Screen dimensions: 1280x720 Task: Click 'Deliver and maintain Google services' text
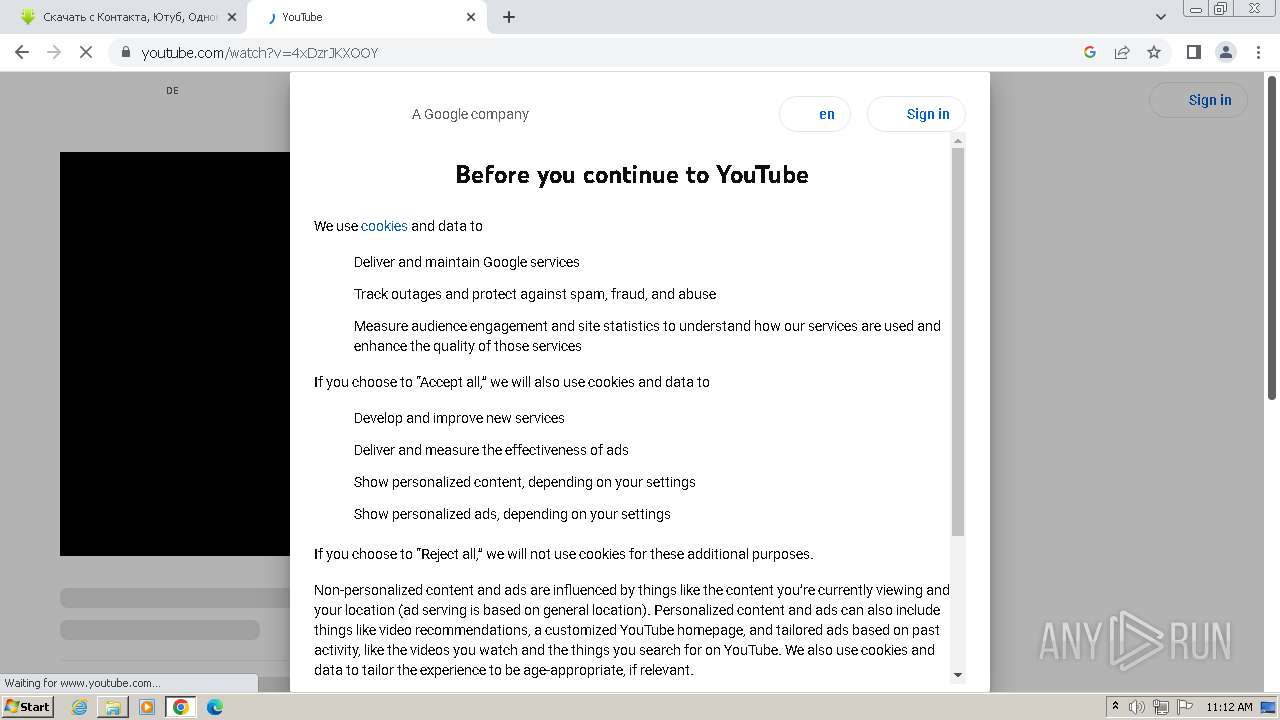467,262
